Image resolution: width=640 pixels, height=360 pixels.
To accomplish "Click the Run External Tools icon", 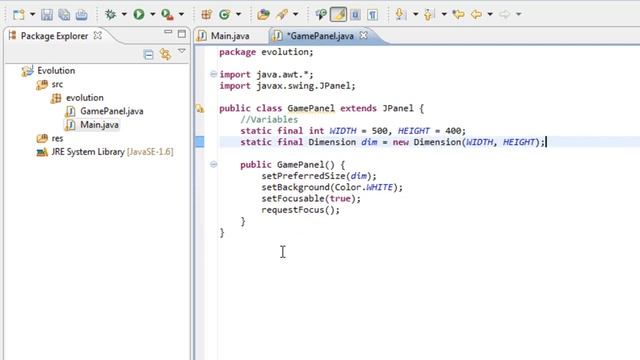I will 167,15.
